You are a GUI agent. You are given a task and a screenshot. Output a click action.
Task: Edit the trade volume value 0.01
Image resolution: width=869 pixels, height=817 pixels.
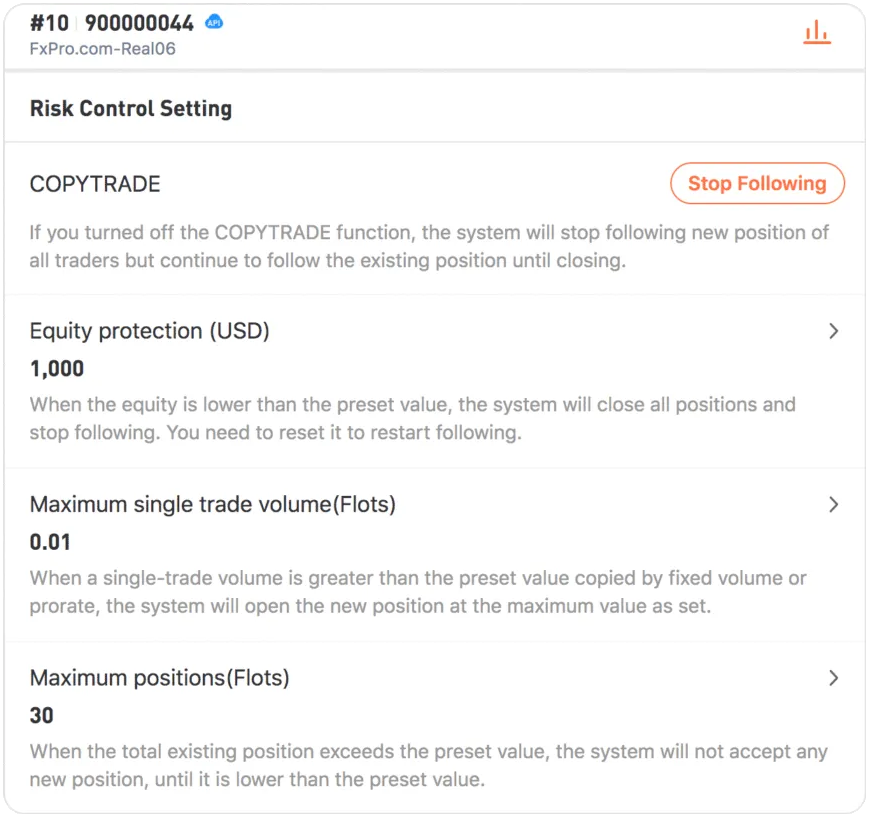[50, 542]
